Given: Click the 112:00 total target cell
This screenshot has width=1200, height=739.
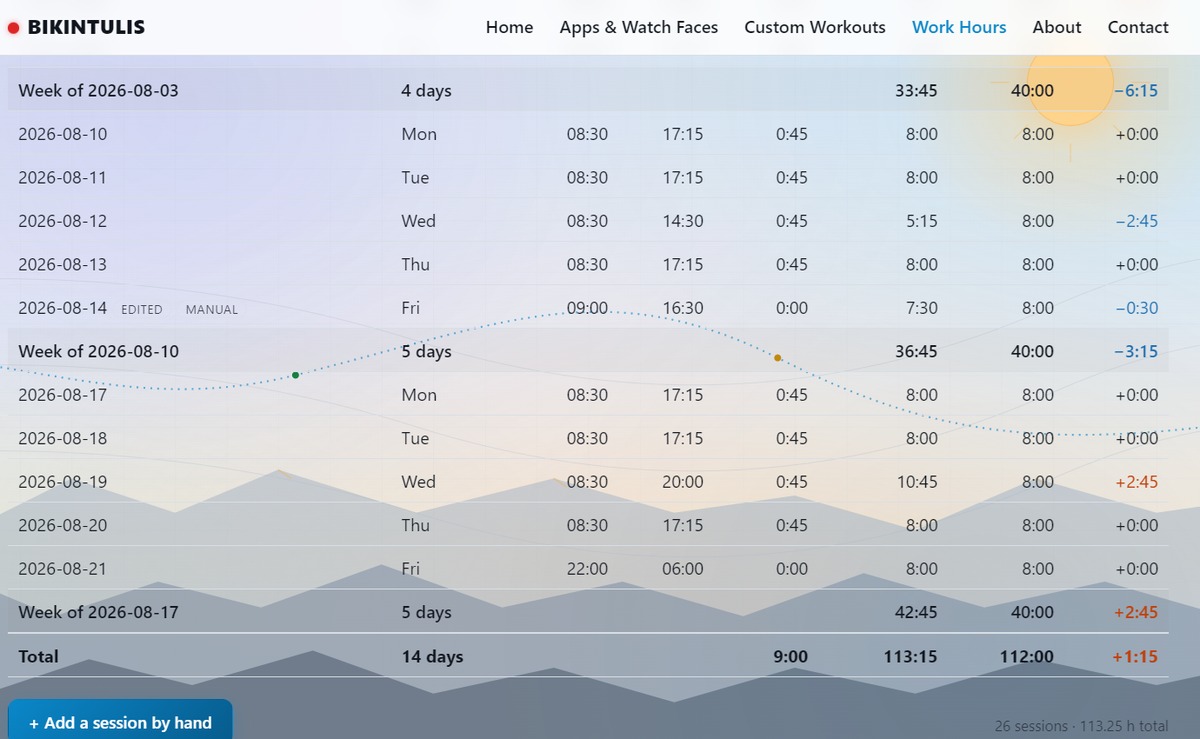Looking at the screenshot, I should tap(1026, 656).
